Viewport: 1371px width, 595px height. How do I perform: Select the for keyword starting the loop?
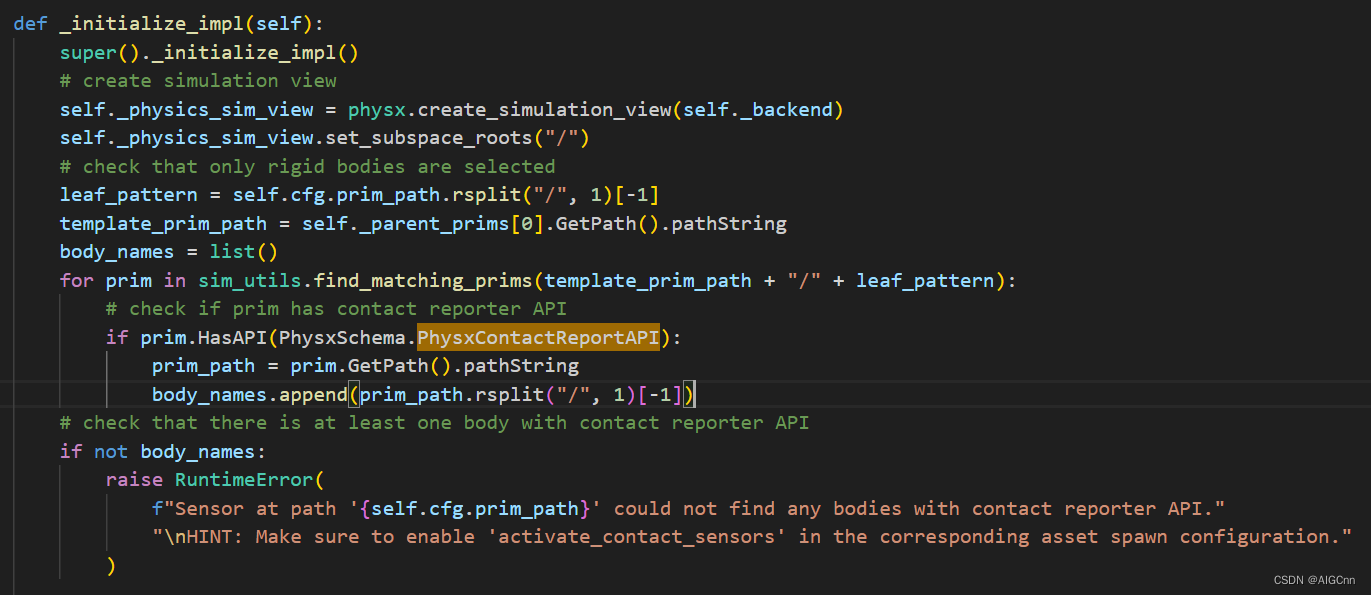coord(76,280)
